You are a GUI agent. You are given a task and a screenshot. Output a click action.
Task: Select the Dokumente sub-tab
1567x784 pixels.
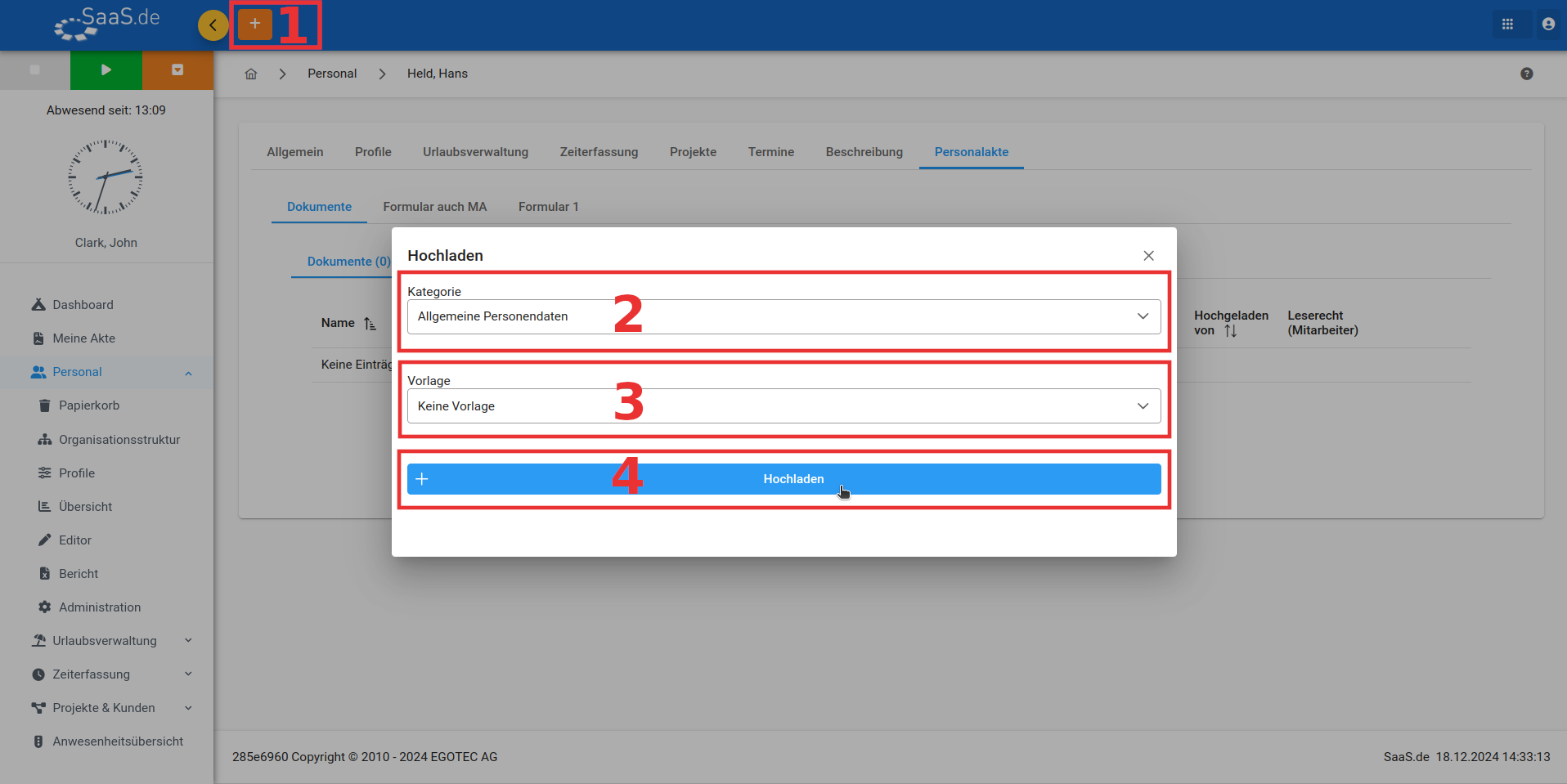click(x=319, y=207)
